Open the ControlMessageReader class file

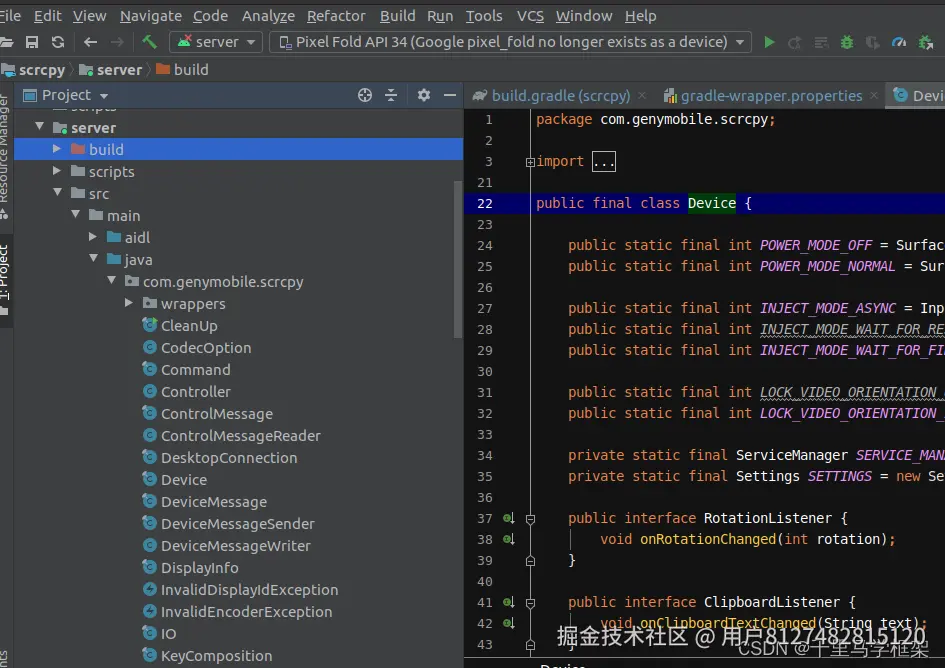(240, 436)
